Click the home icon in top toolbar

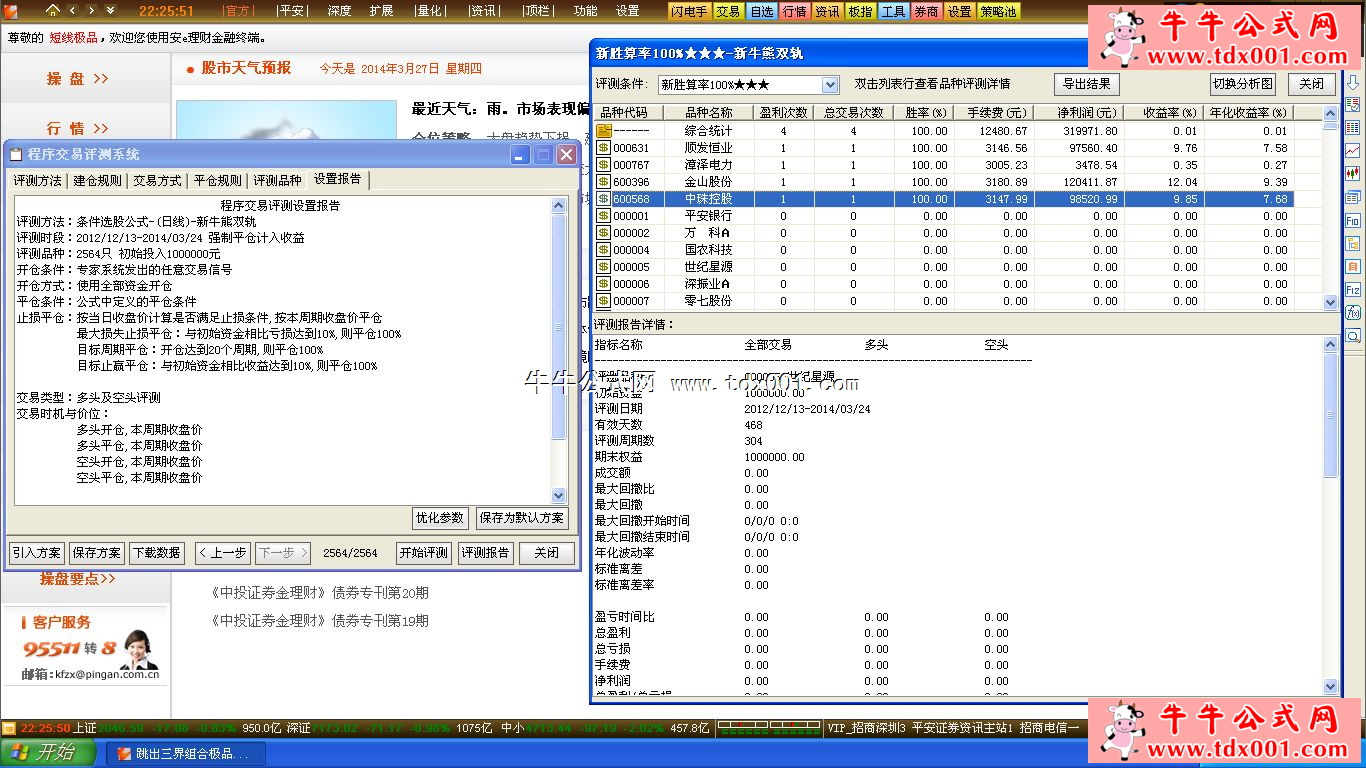tap(52, 10)
